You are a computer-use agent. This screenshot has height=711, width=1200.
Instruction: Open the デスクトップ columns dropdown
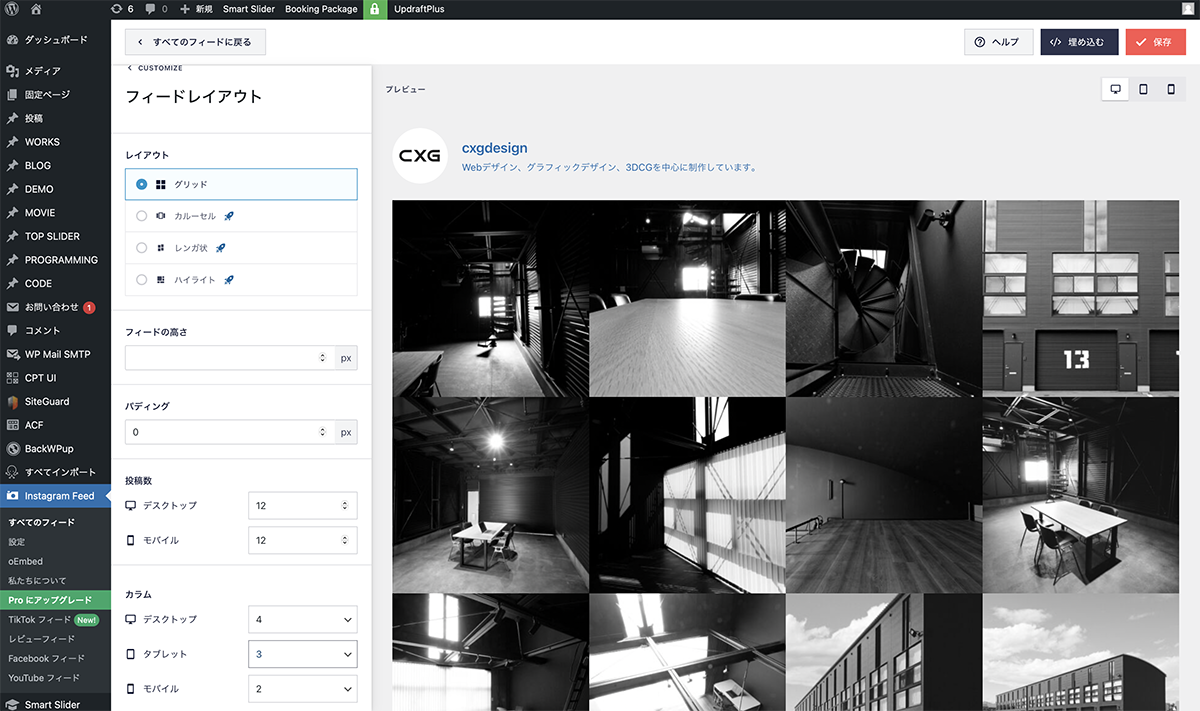(x=302, y=620)
